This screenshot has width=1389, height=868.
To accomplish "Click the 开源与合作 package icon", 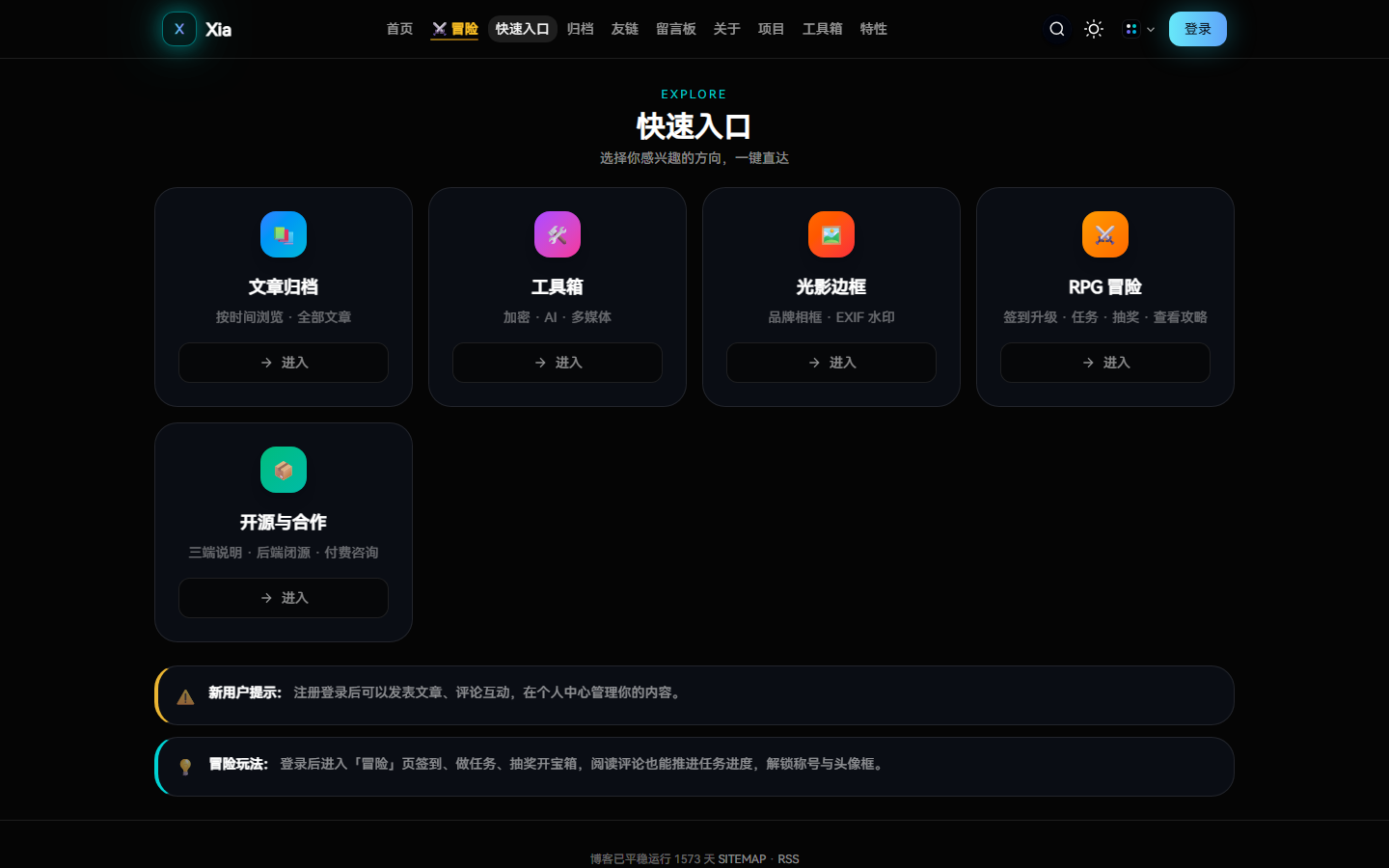I will pyautogui.click(x=284, y=470).
